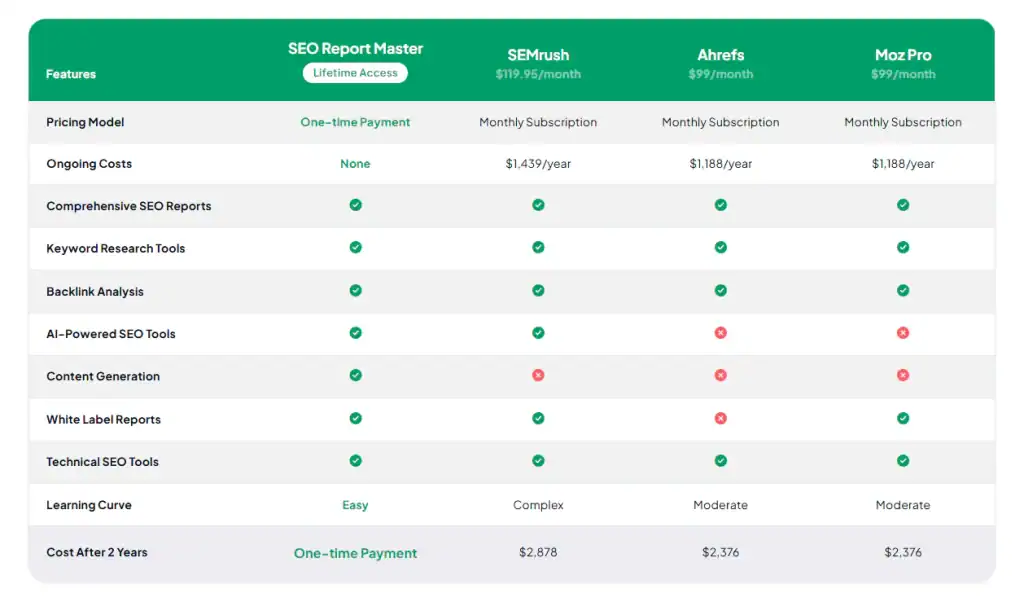Select the checkmark under SEMrush for Keyword Research Tools
The height and width of the screenshot is (602, 1024).
538,248
